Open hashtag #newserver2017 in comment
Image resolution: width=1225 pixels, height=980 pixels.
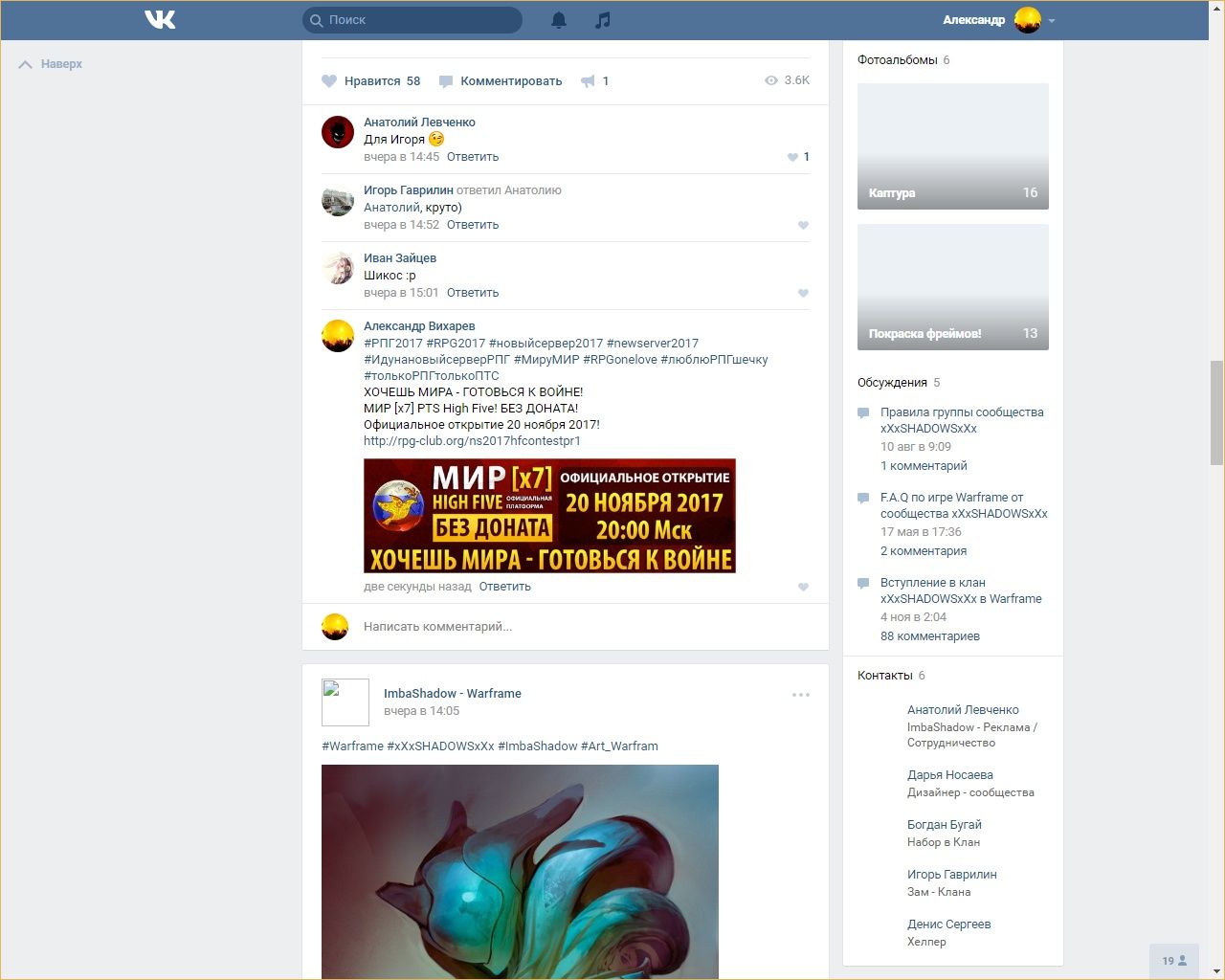[653, 344]
